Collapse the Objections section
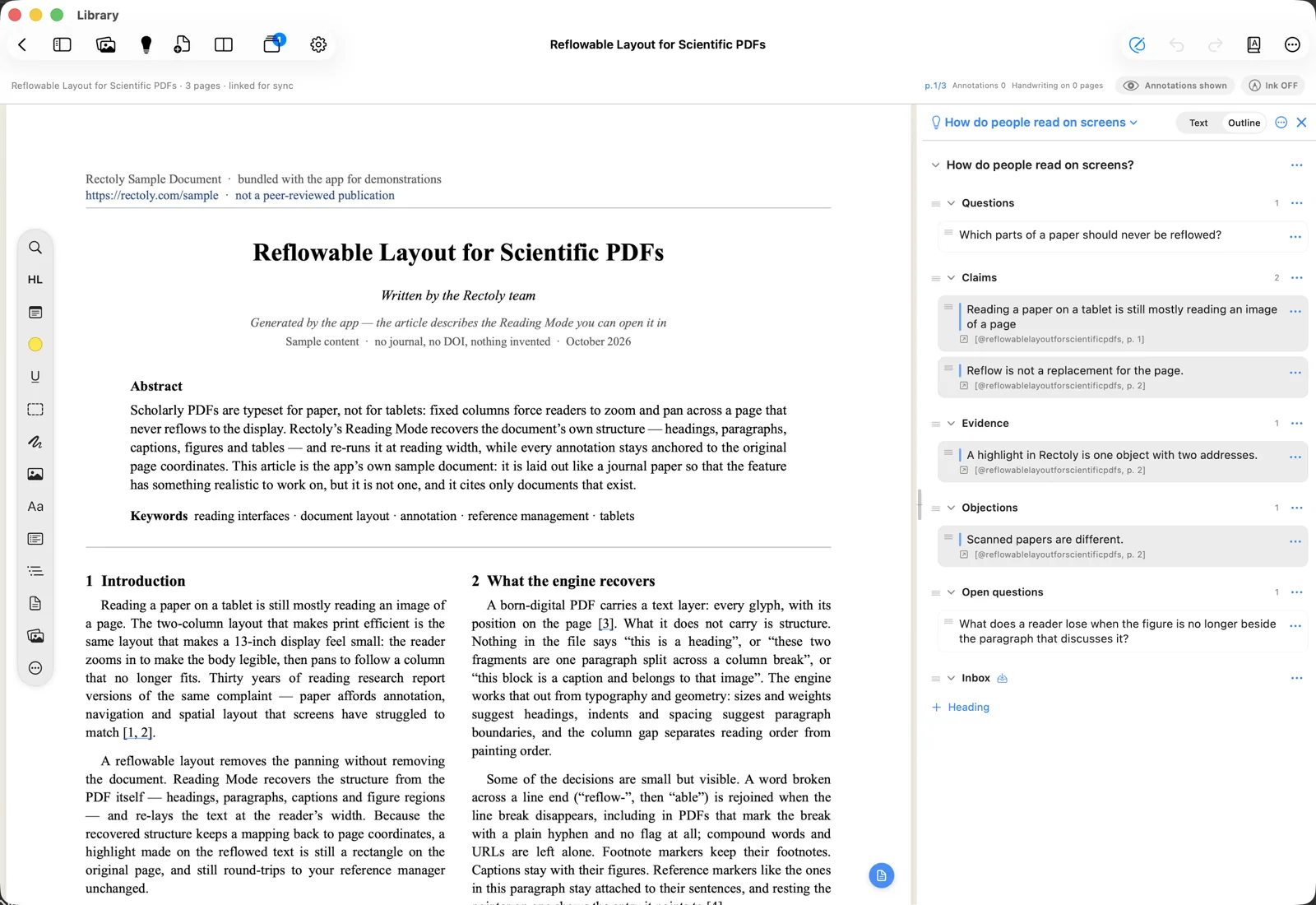This screenshot has width=1316, height=905. click(x=951, y=508)
